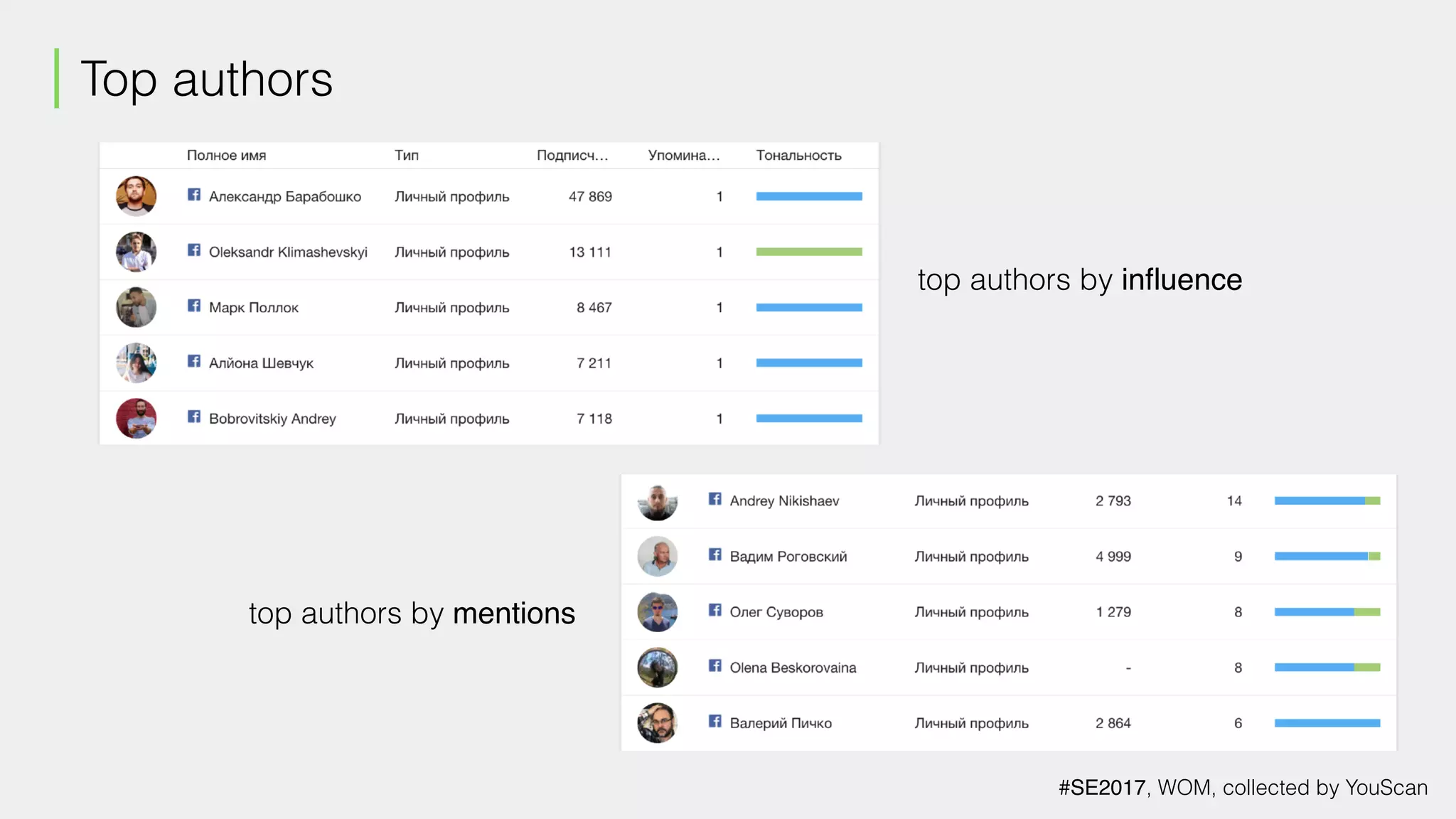Sort by Тональность column header
This screenshot has height=819, width=1456.
(798, 155)
